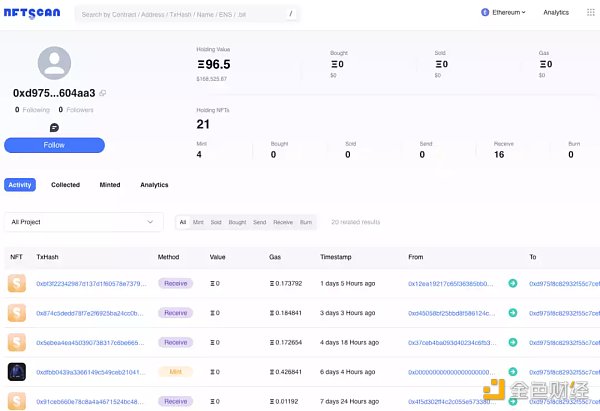Switch to the Minted tab

(110, 185)
